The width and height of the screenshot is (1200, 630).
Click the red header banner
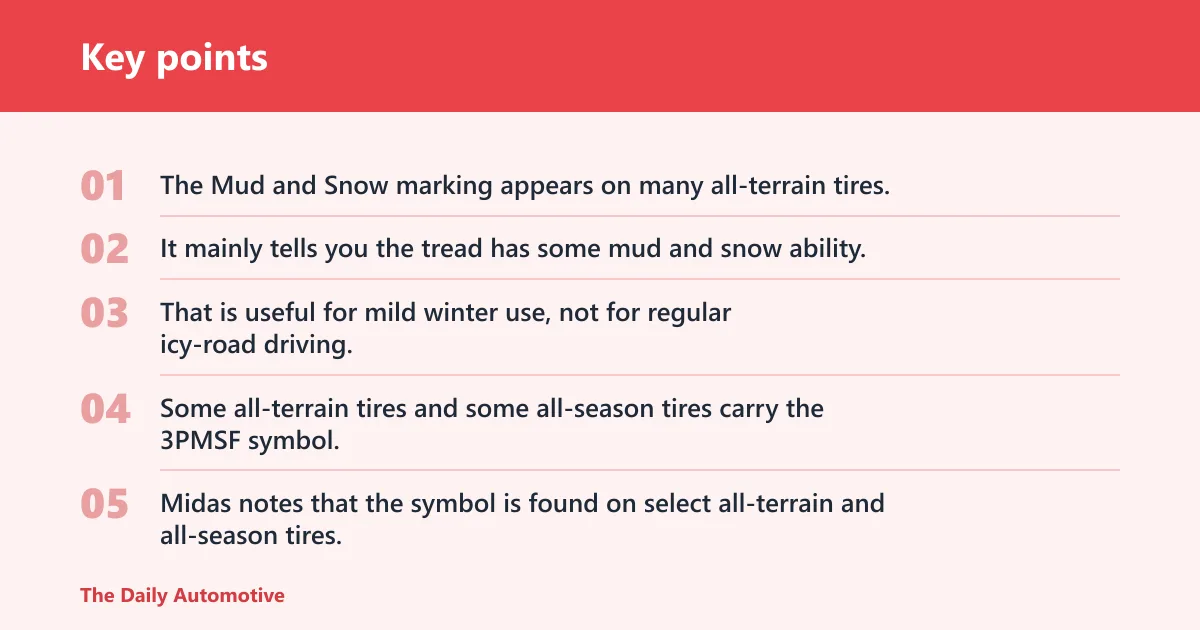[x=600, y=56]
